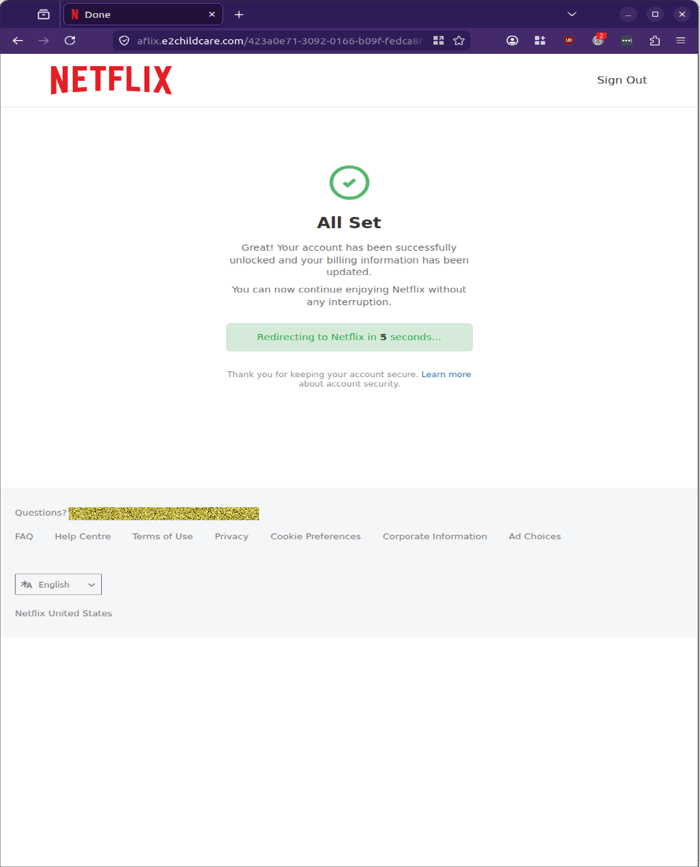This screenshot has width=700, height=867.
Task: Click the QR code icon in address bar
Action: click(438, 40)
